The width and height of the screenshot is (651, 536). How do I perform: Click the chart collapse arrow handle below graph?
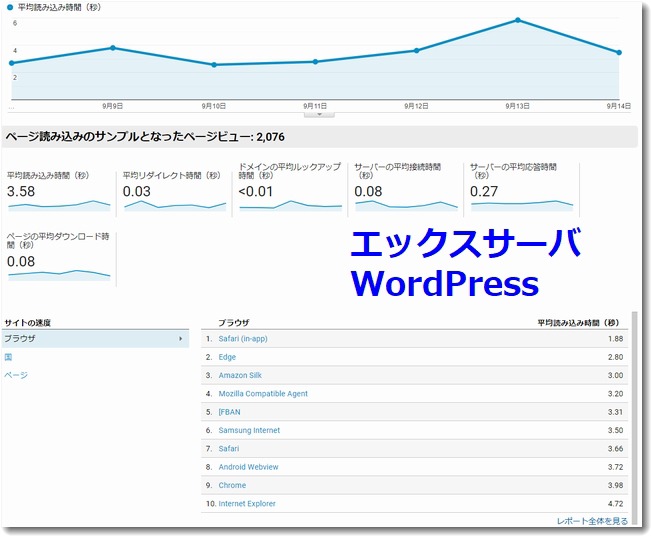319,114
